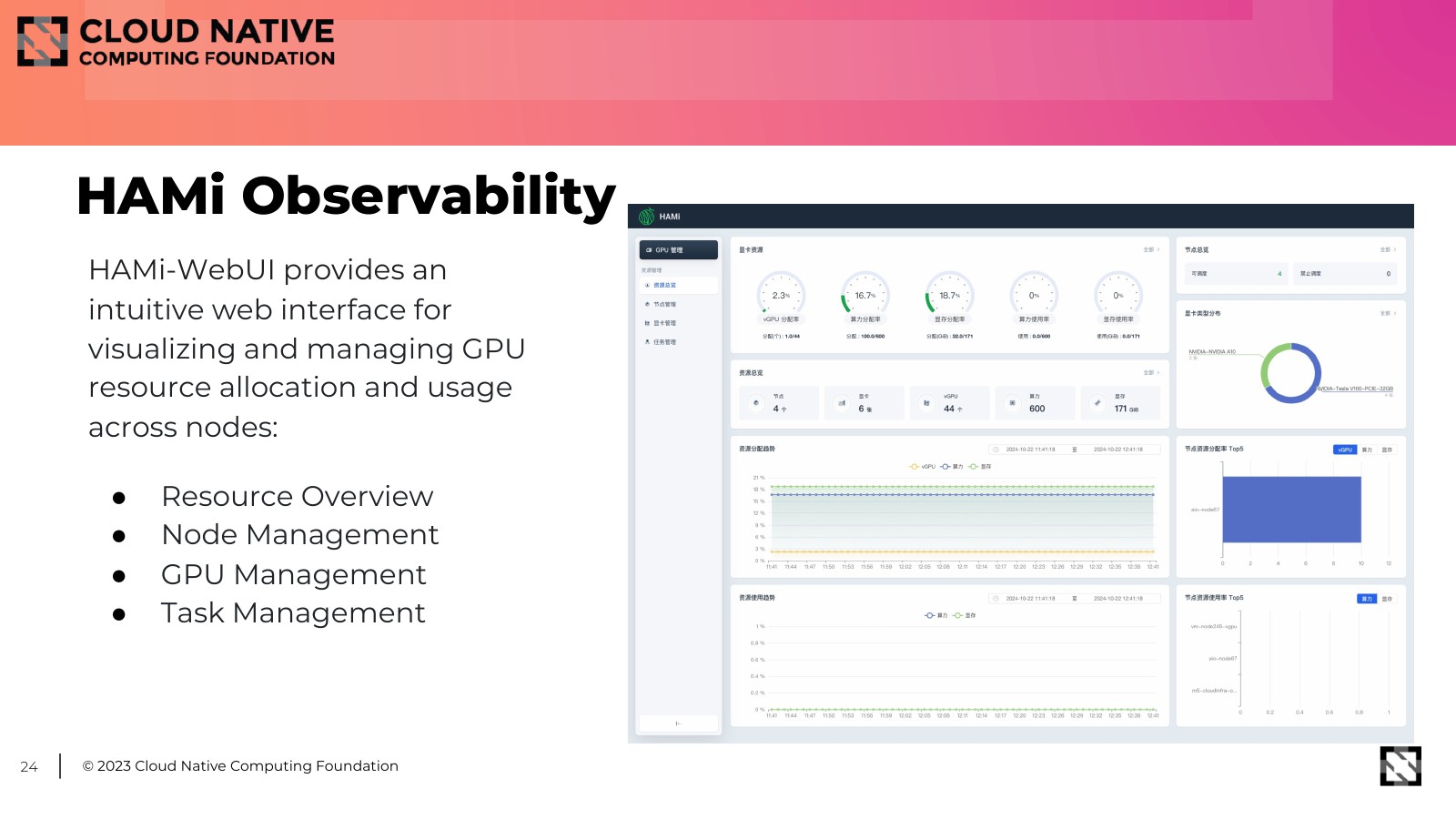Open the 显卡管理 sidebar menu item
Screen dimensions: 1456x819
coord(679,323)
